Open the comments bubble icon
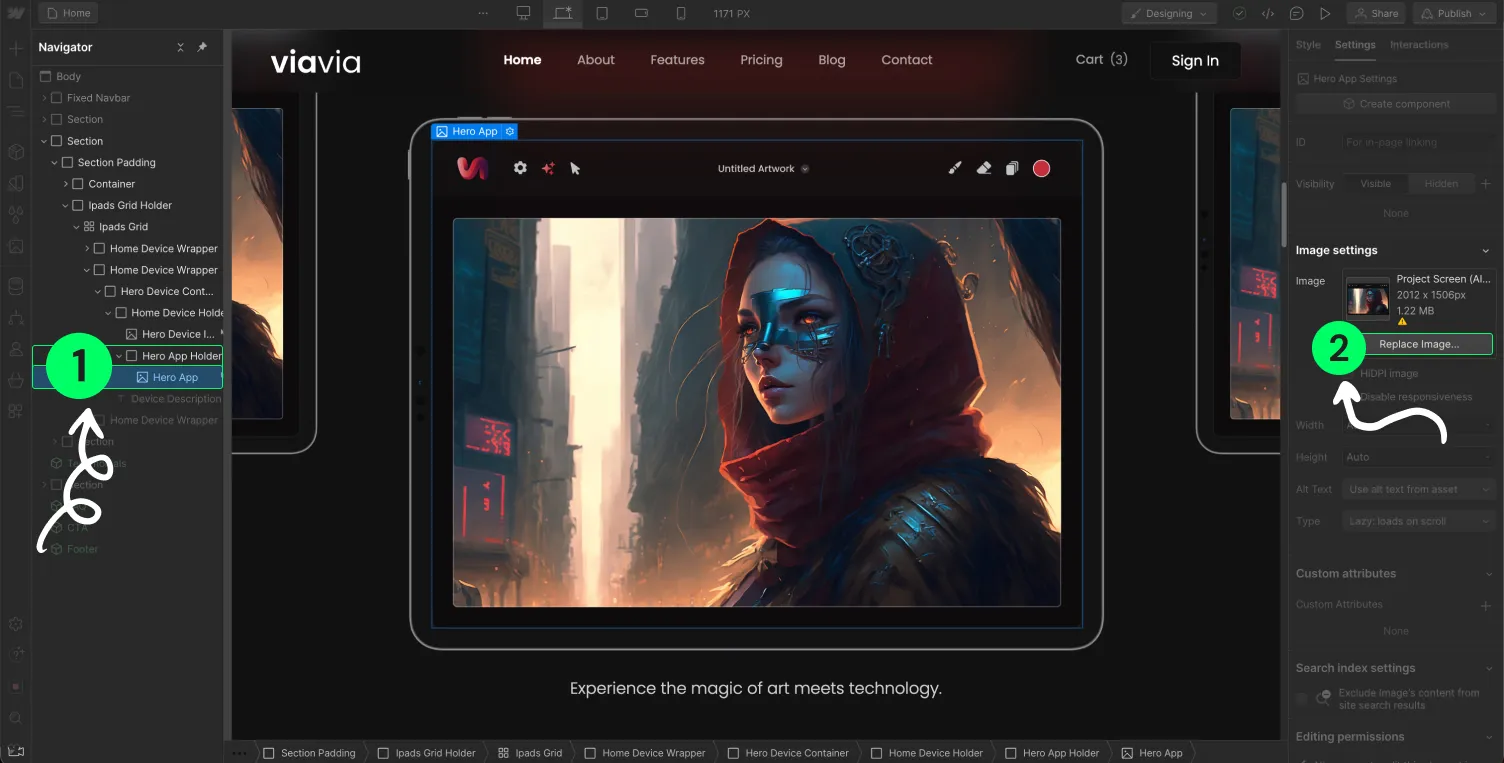Screen dimensions: 1504x763 (1297, 13)
